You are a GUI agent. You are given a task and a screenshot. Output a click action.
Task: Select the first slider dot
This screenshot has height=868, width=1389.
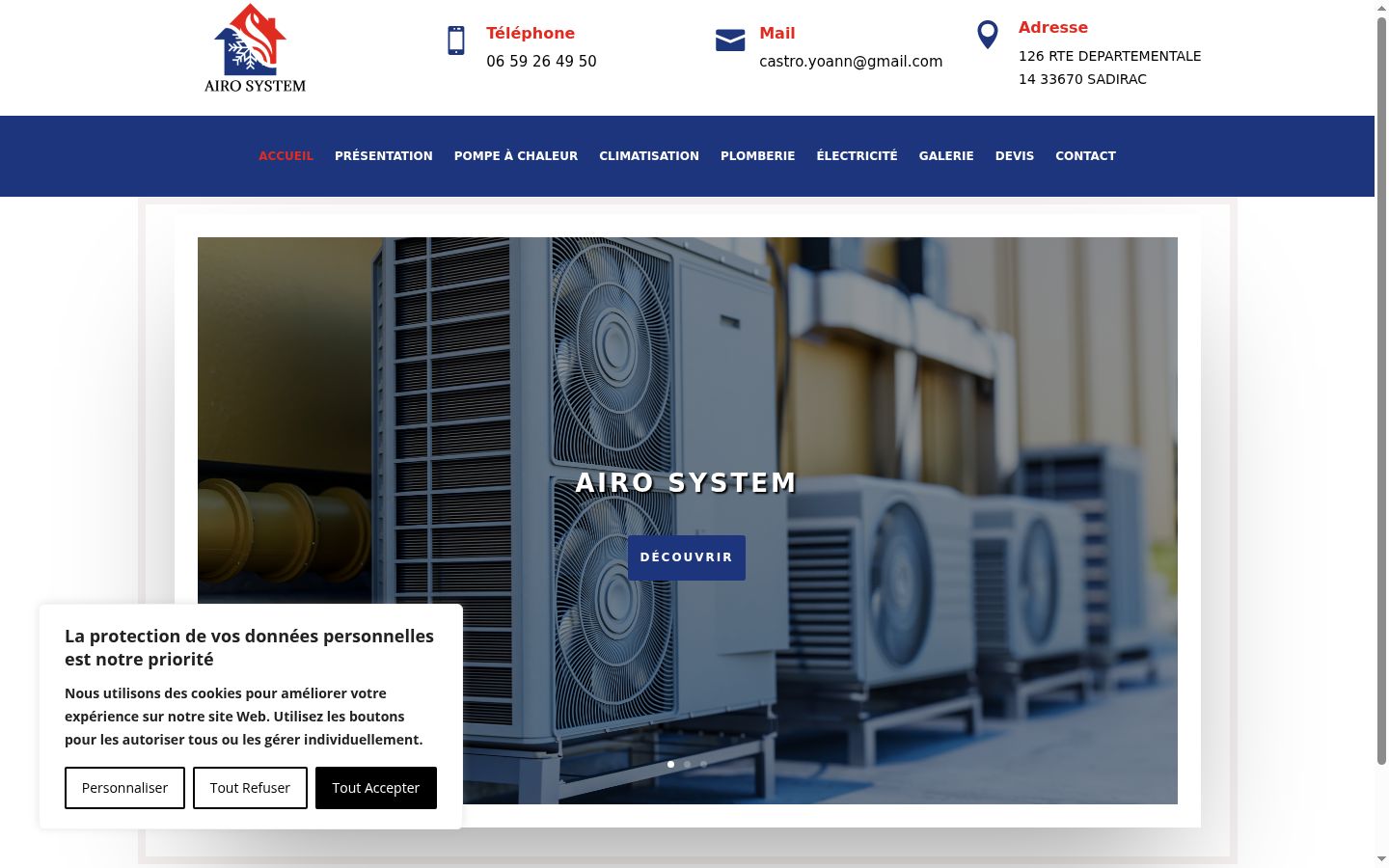(670, 764)
